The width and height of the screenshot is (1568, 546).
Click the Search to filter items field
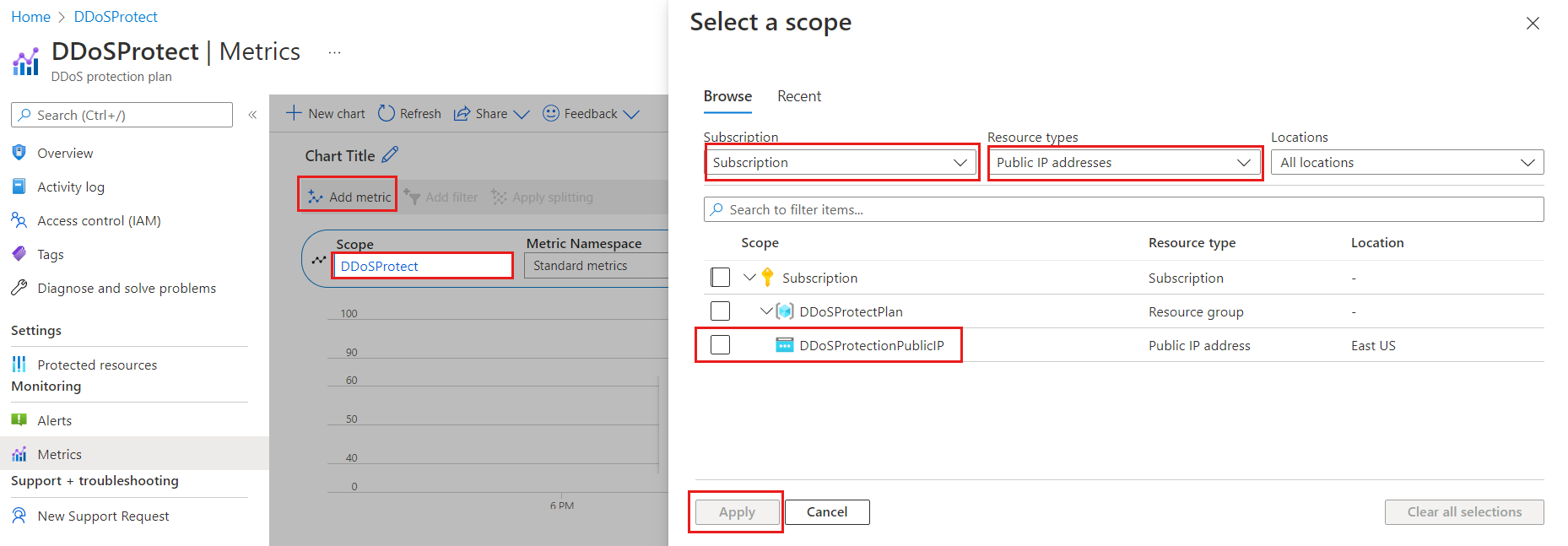pos(1123,209)
